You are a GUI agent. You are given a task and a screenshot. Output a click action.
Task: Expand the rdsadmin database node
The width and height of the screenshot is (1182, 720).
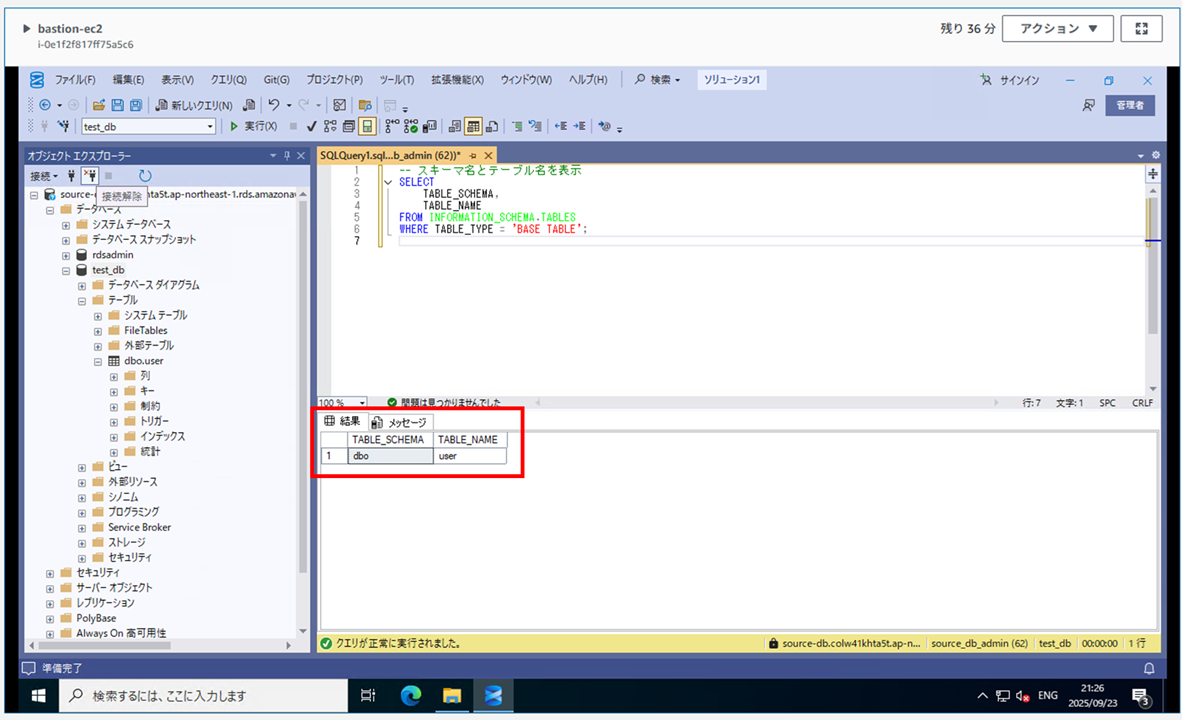[x=66, y=255]
